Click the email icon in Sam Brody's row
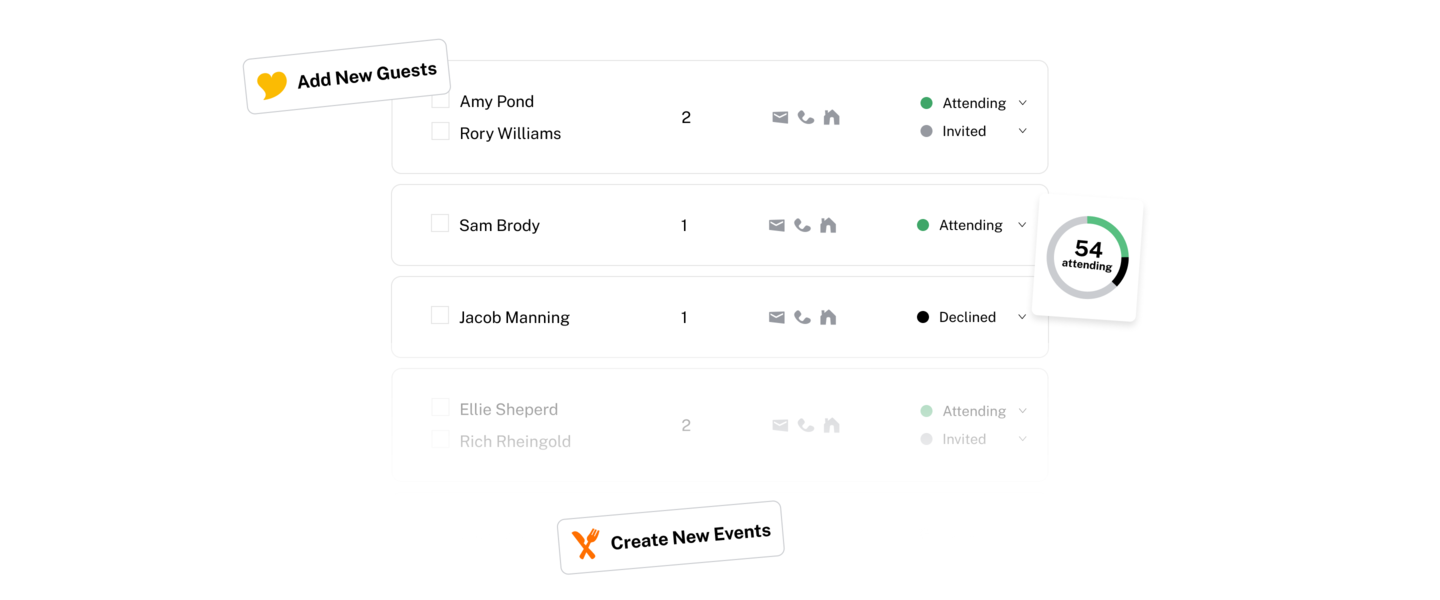The image size is (1440, 600). point(776,225)
